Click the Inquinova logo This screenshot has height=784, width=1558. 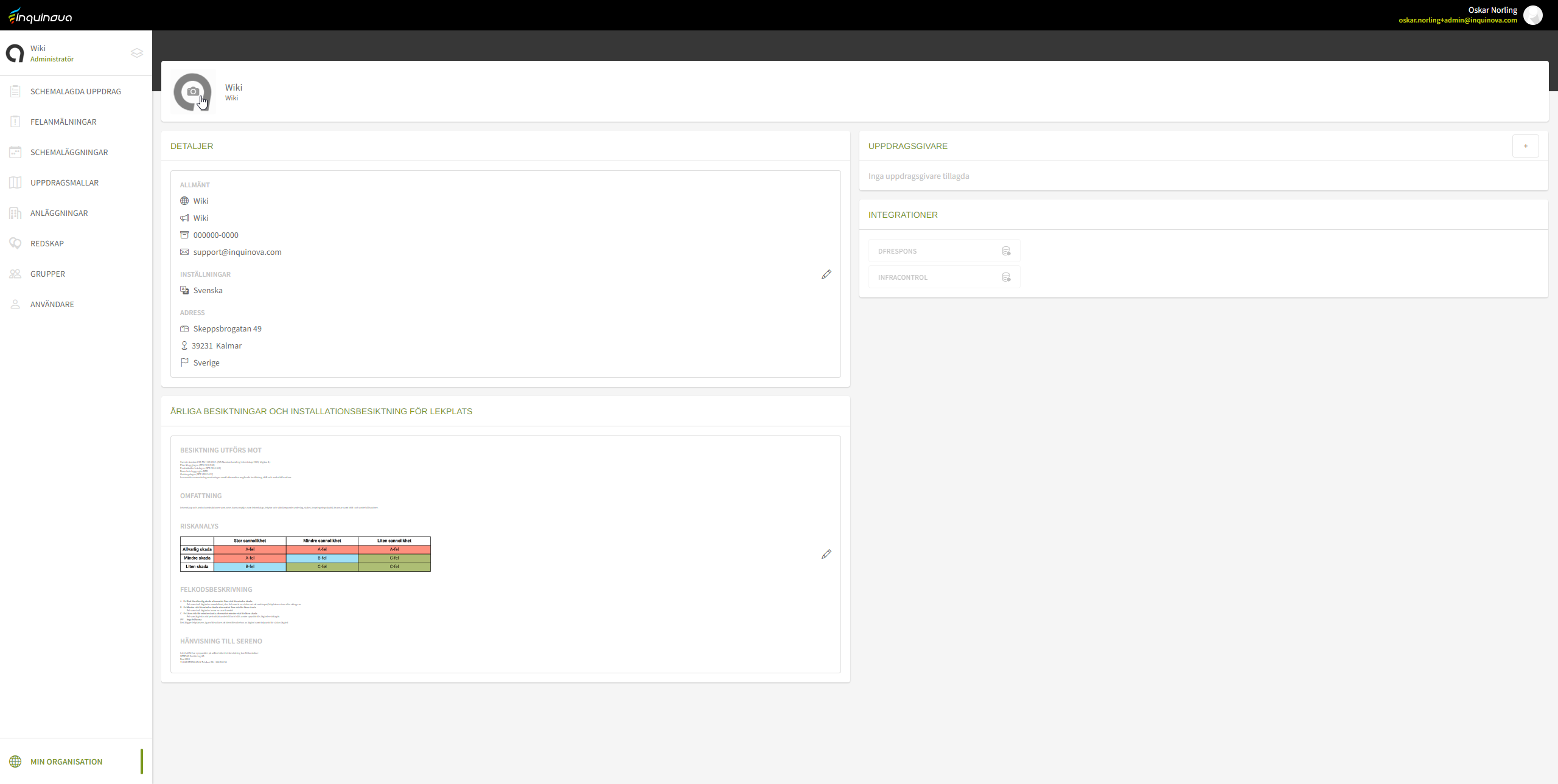(40, 16)
